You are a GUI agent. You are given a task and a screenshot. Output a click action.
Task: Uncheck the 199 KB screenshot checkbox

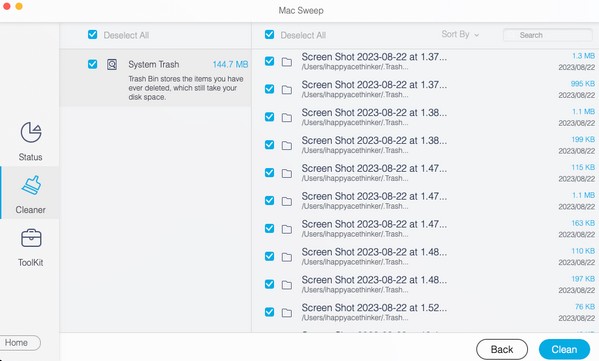[x=269, y=145]
